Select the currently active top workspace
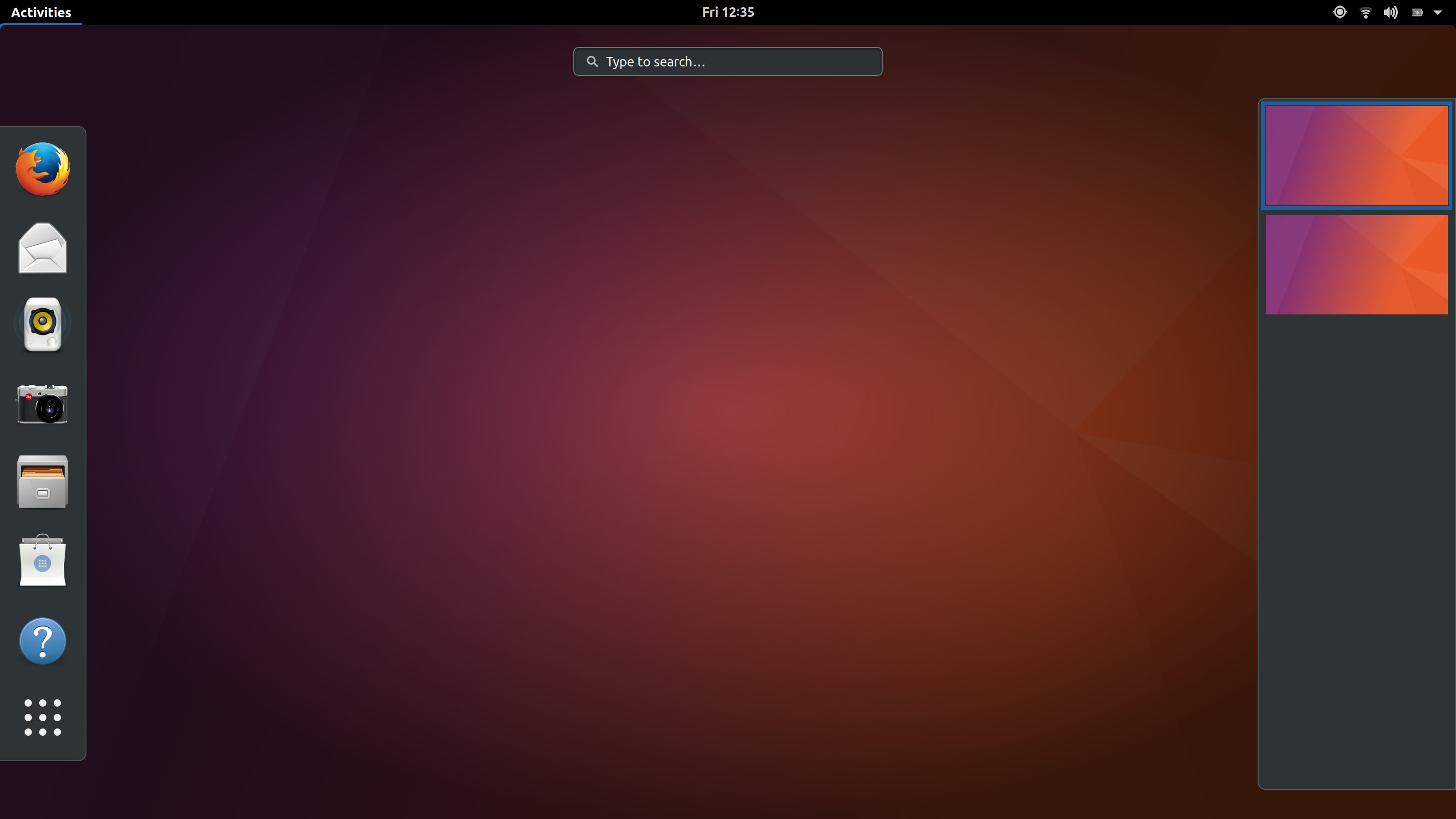The height and width of the screenshot is (819, 1456). (1356, 155)
